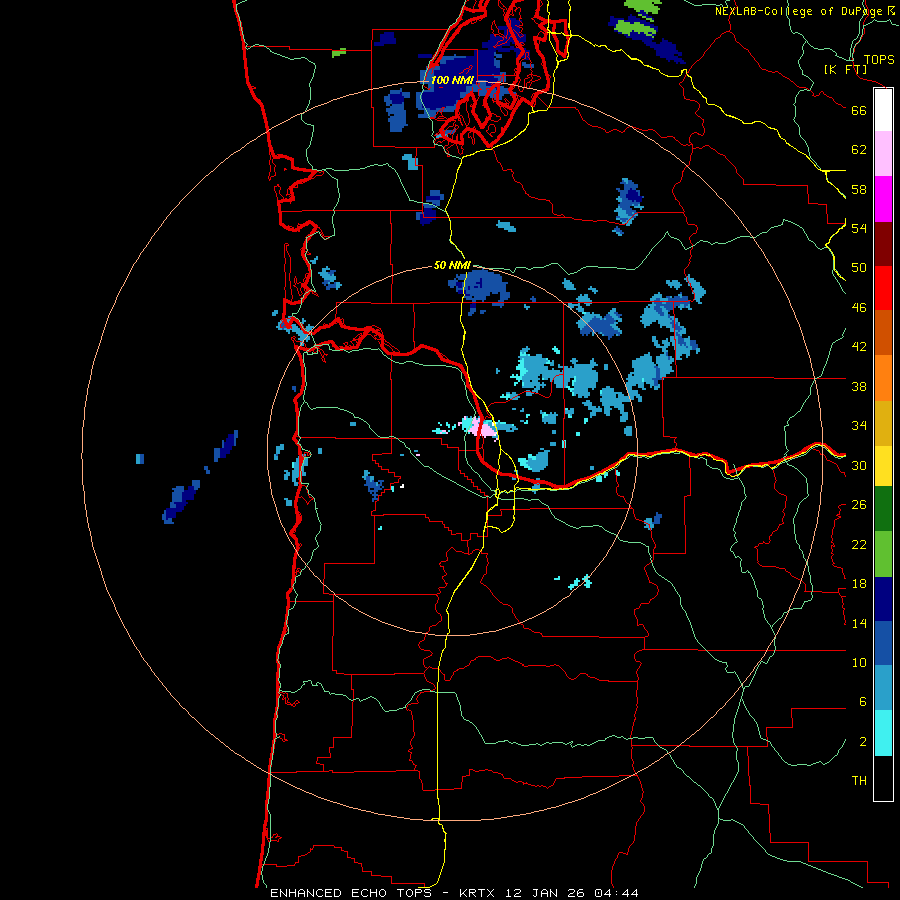Image resolution: width=900 pixels, height=900 pixels.
Task: Click the cyan legend swatch
Action: tap(883, 733)
